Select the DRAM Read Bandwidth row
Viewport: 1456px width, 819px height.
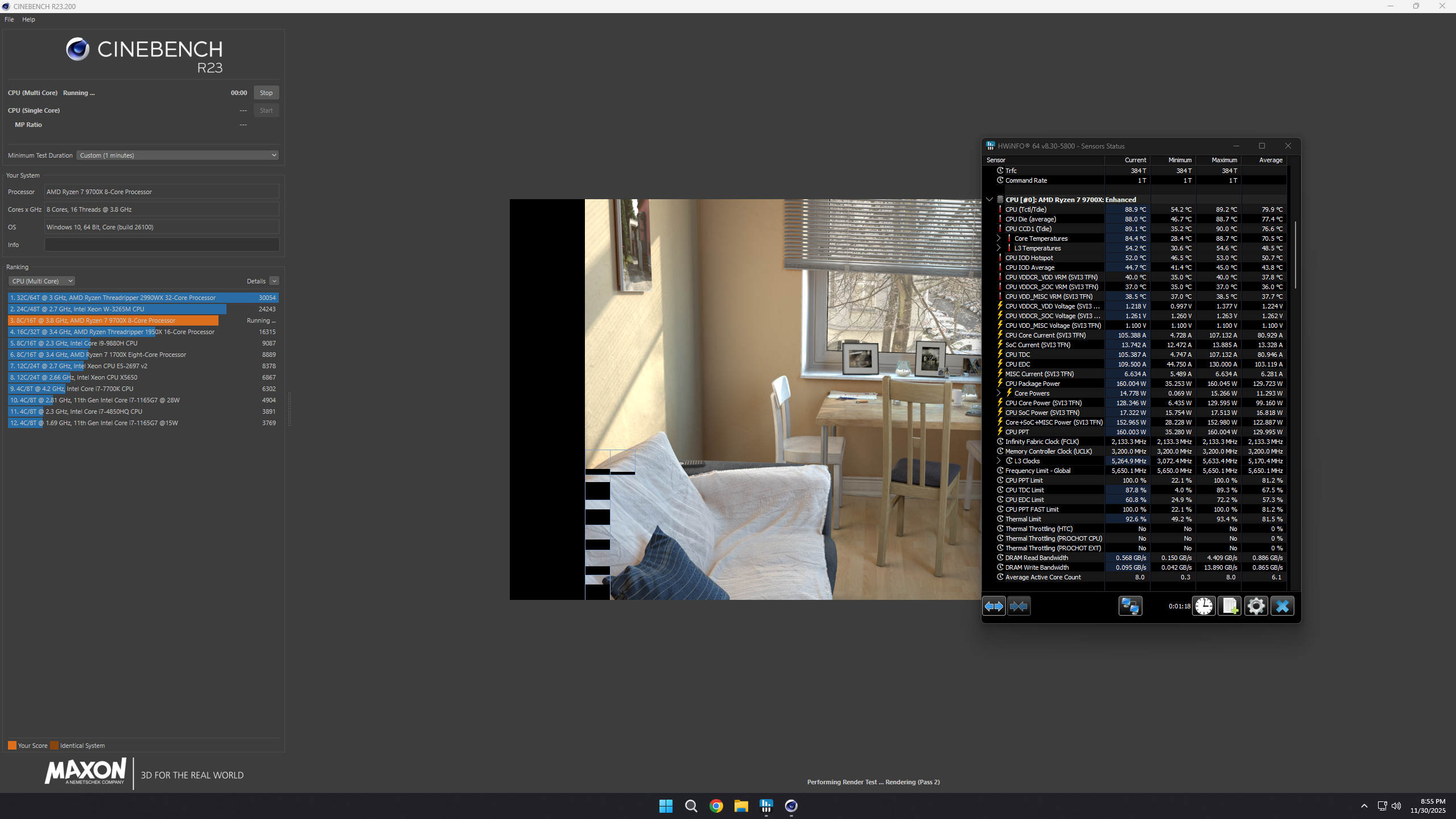pos(1136,558)
